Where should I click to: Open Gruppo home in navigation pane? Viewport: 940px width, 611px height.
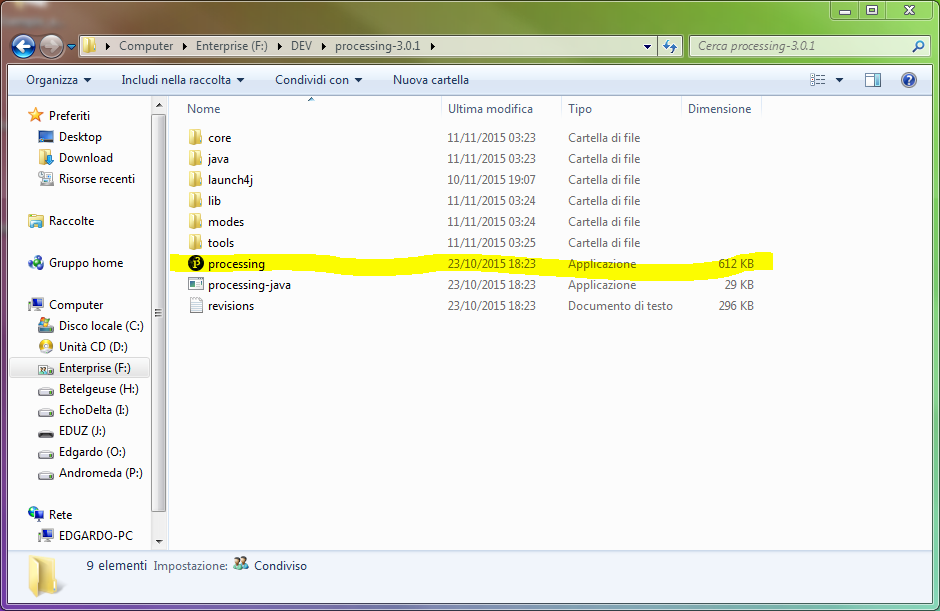click(86, 263)
